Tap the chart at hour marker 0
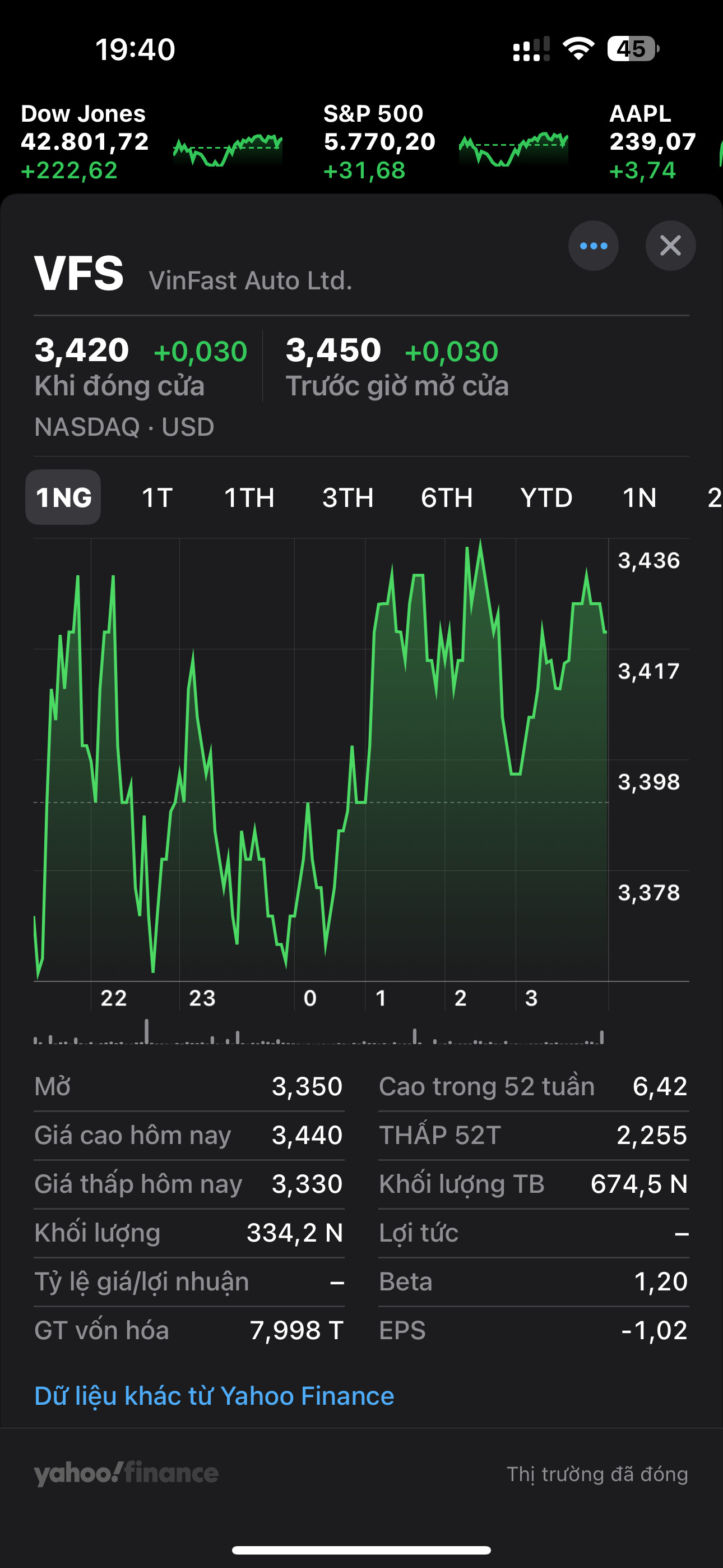This screenshot has width=723, height=1568. (310, 998)
